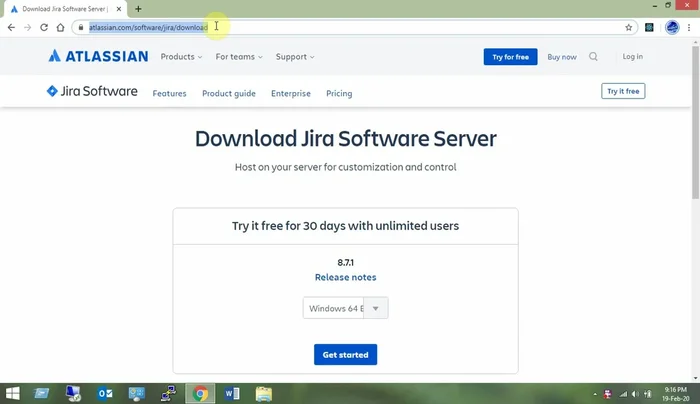Expand the Products menu

pyautogui.click(x=181, y=57)
